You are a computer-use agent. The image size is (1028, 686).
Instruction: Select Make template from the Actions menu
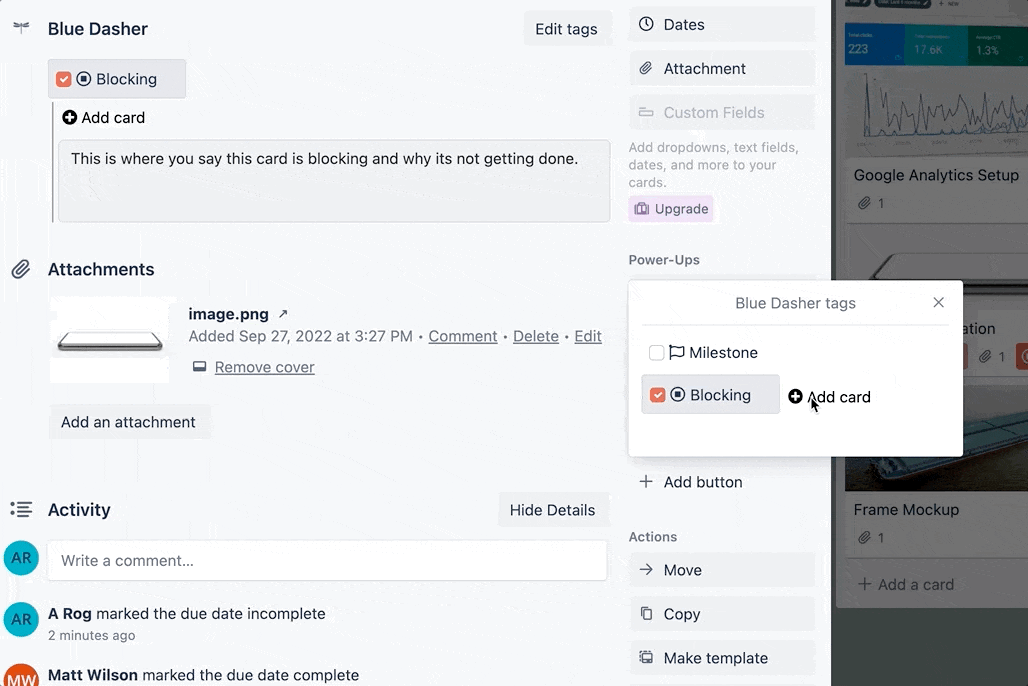[718, 658]
